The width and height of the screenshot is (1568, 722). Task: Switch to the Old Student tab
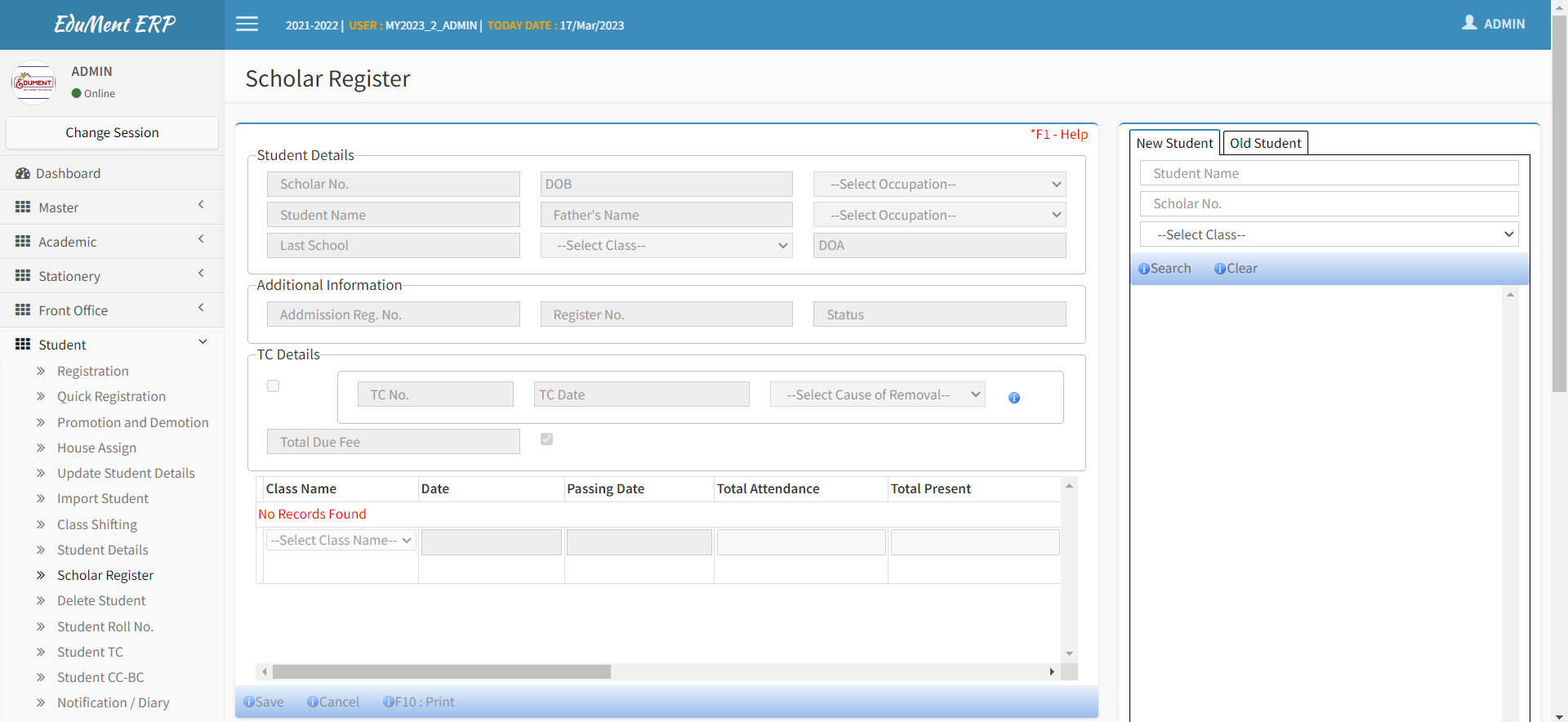tap(1265, 143)
